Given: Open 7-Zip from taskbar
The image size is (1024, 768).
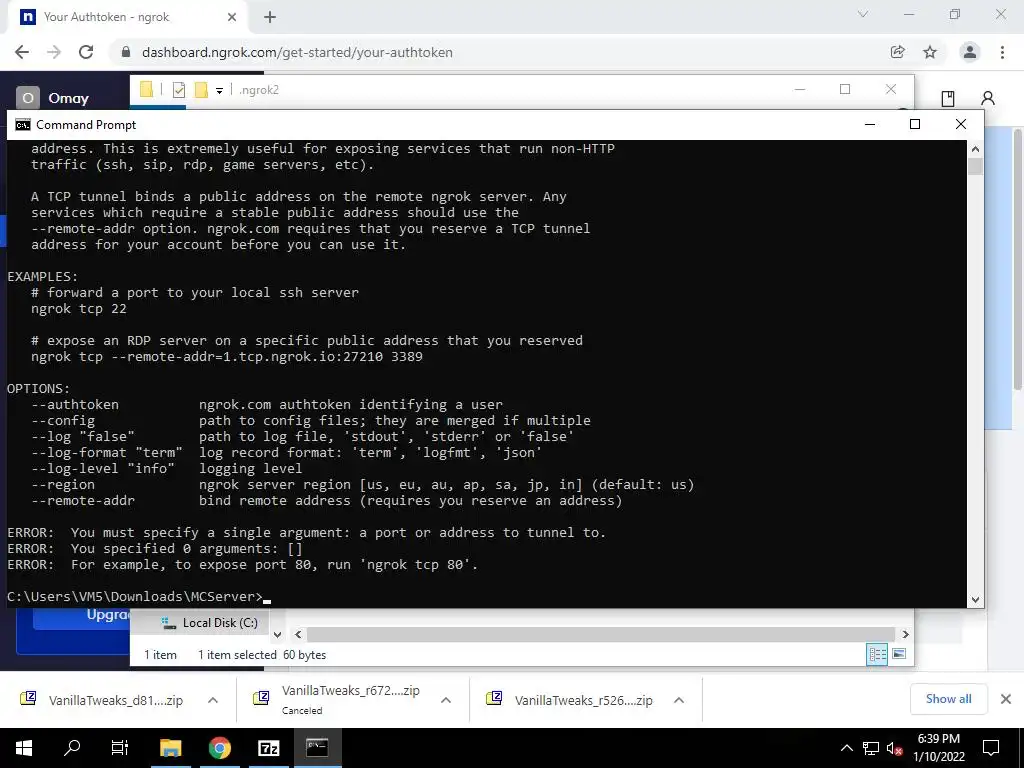Looking at the screenshot, I should 268,748.
